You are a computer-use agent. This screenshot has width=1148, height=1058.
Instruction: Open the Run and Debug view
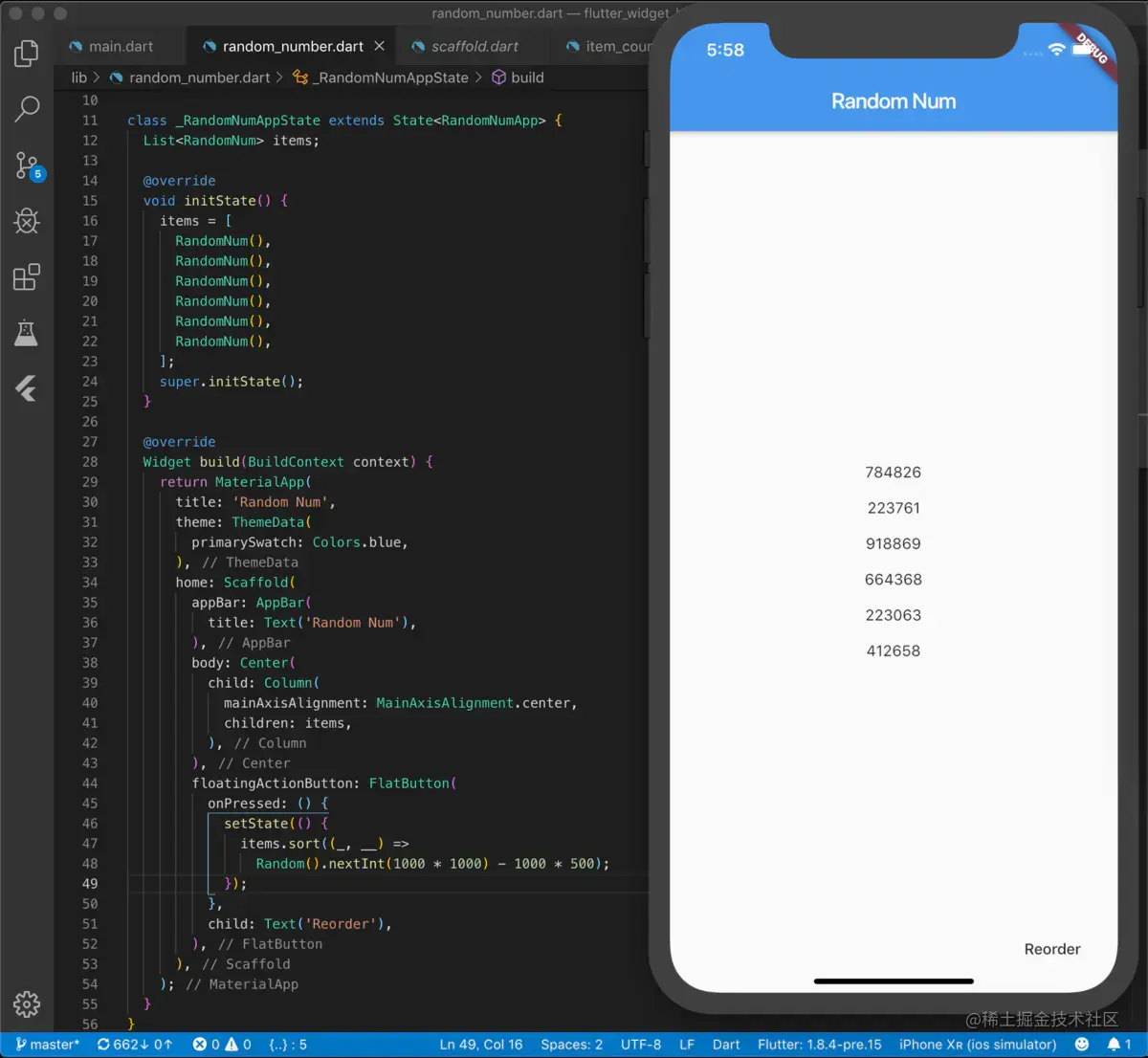coord(27,221)
